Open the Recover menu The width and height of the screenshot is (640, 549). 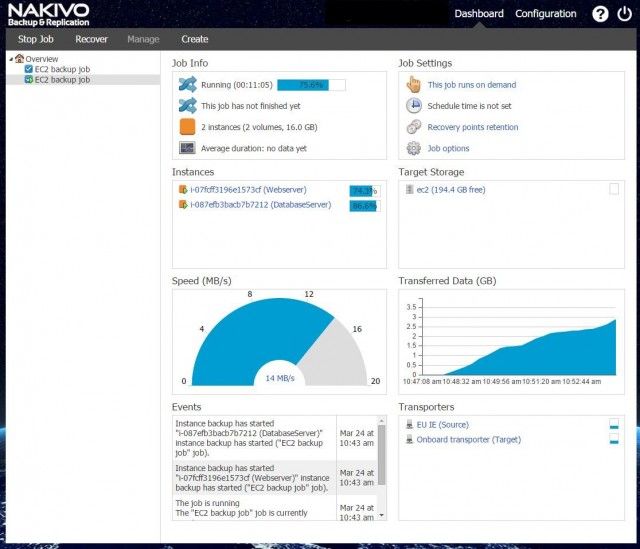(91, 39)
